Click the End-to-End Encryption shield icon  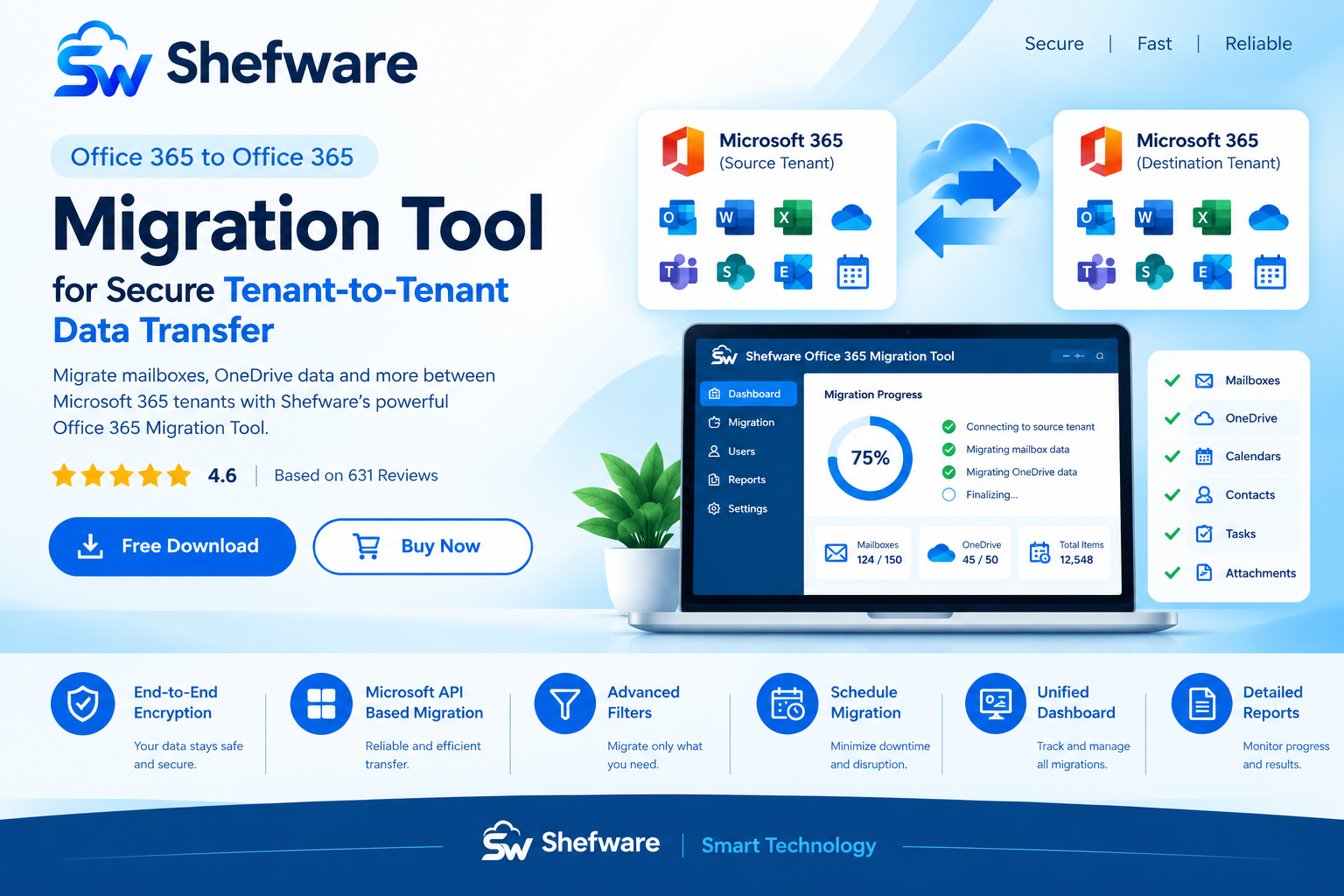point(83,703)
